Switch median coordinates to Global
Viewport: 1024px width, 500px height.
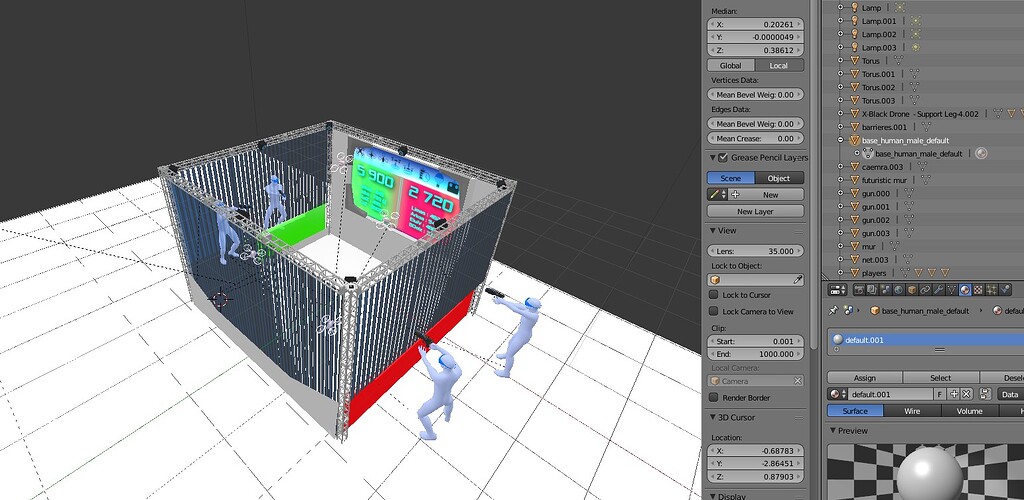(731, 65)
